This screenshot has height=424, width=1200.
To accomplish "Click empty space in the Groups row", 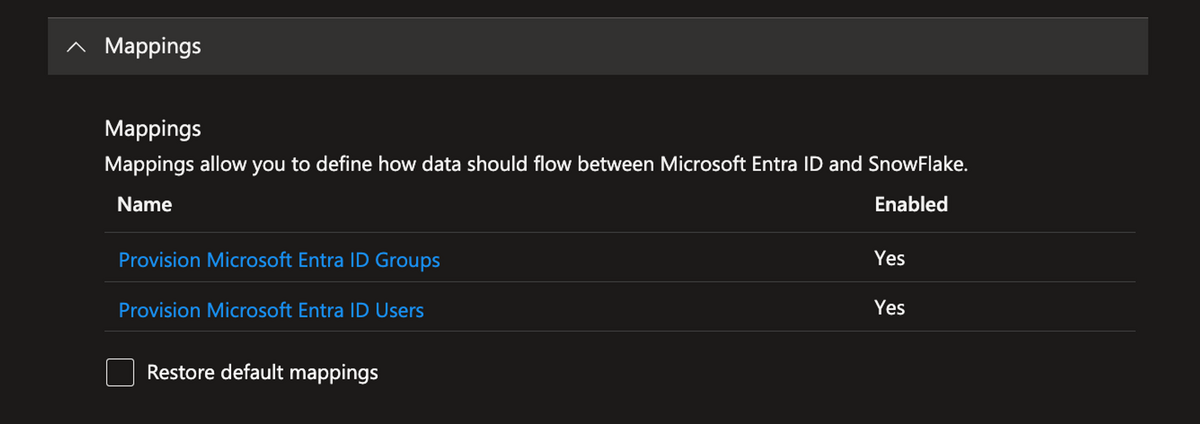I will pyautogui.click(x=650, y=260).
